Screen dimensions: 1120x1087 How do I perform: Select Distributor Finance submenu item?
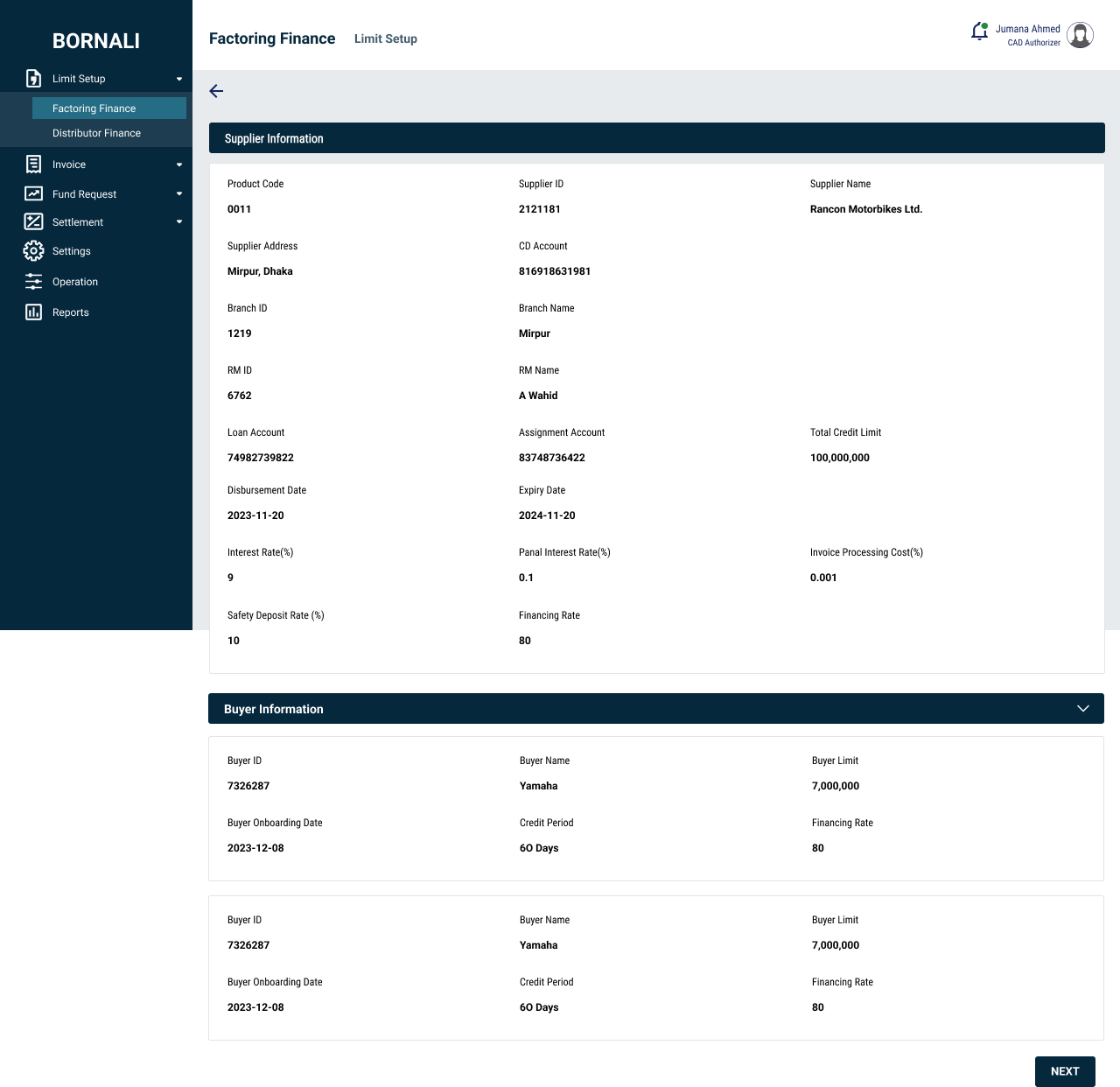pyautogui.click(x=96, y=133)
